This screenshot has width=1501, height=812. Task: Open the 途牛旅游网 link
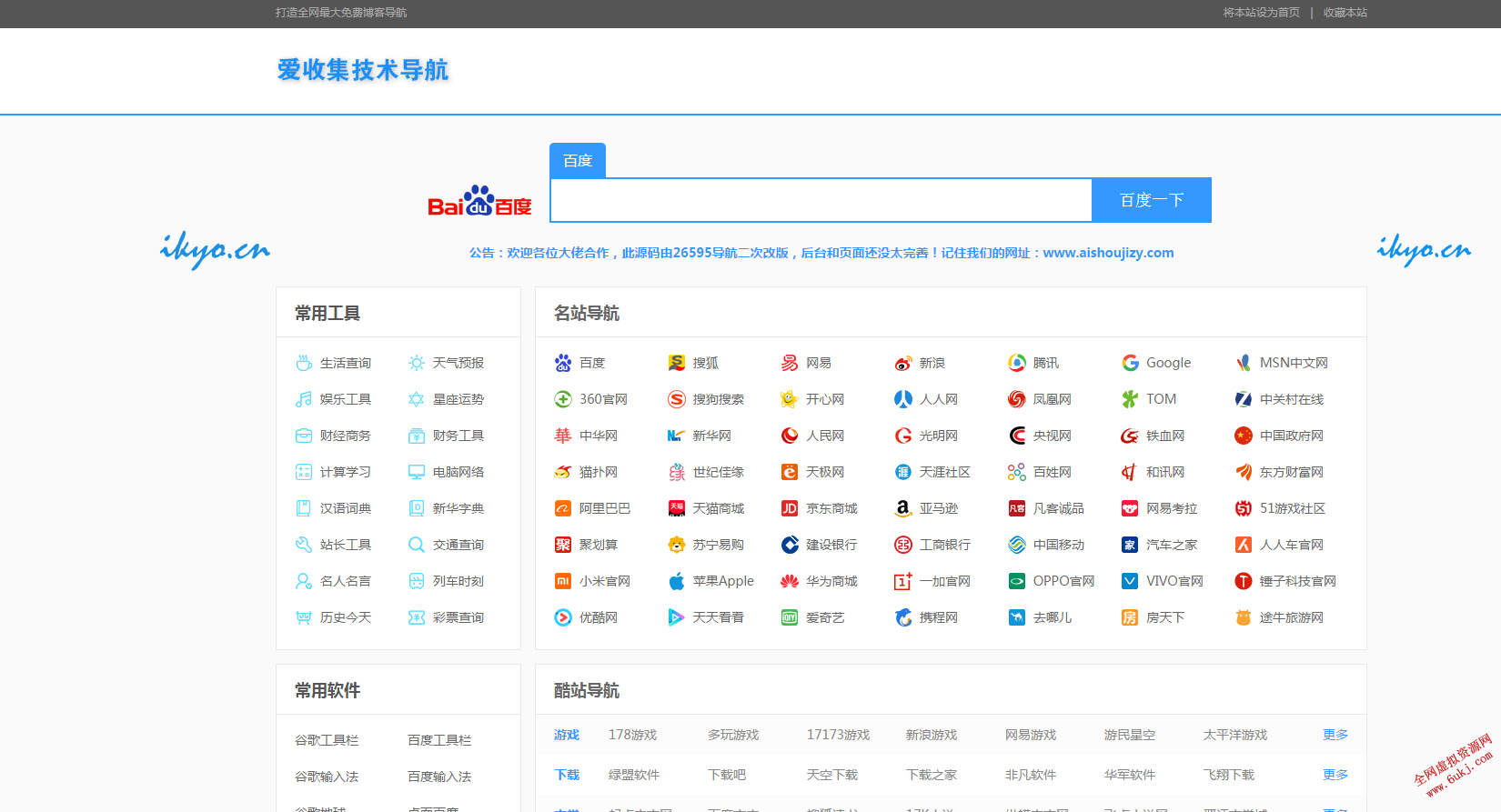1292,617
